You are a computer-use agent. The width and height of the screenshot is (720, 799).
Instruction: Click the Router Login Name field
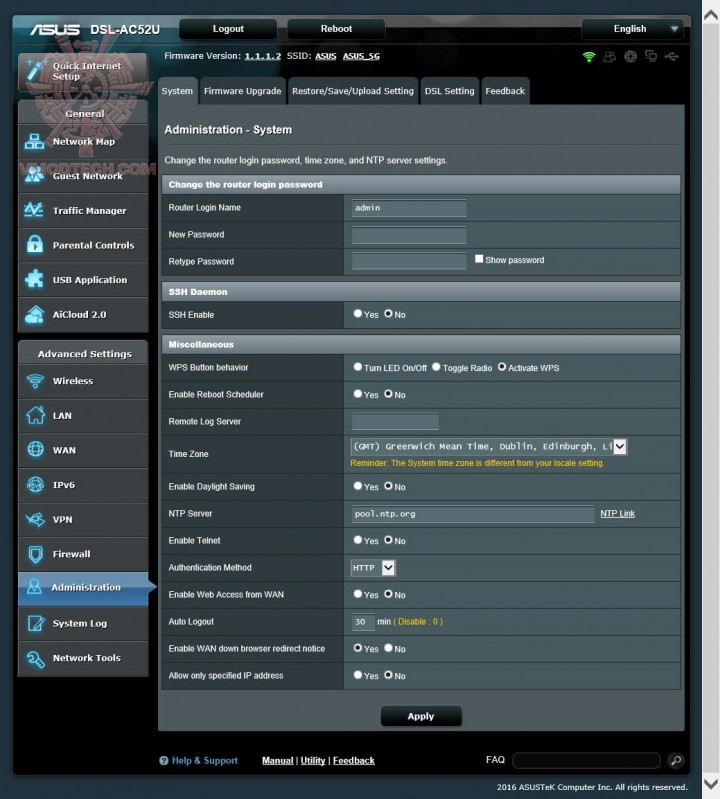tap(409, 208)
